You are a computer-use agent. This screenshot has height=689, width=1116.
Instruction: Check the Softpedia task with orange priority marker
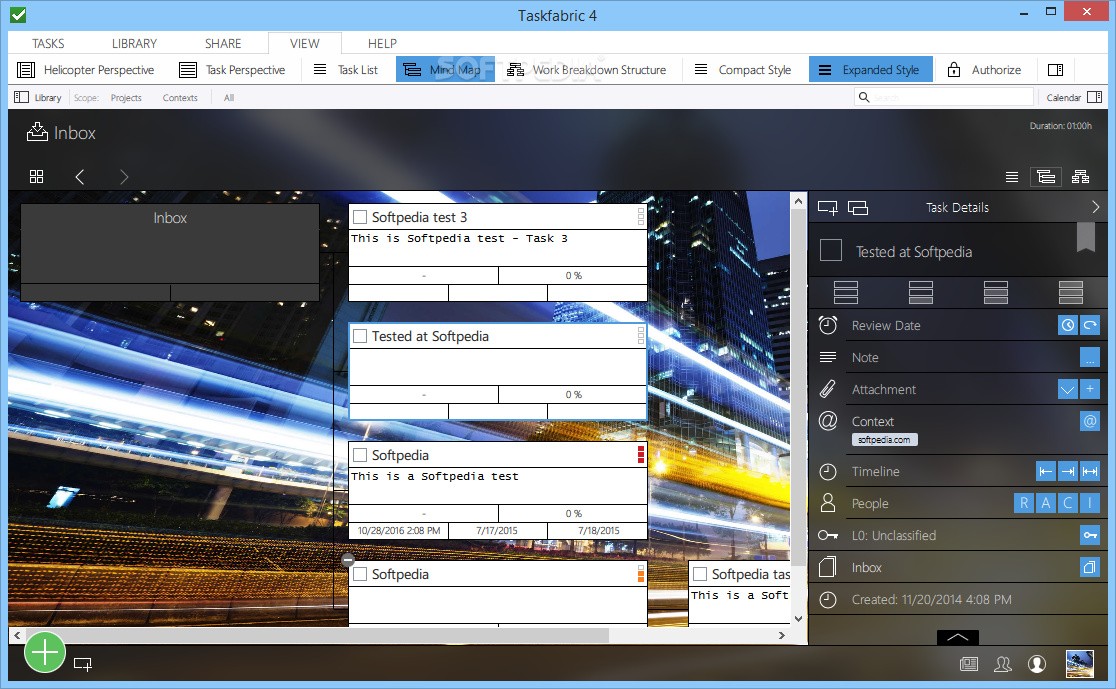click(360, 574)
